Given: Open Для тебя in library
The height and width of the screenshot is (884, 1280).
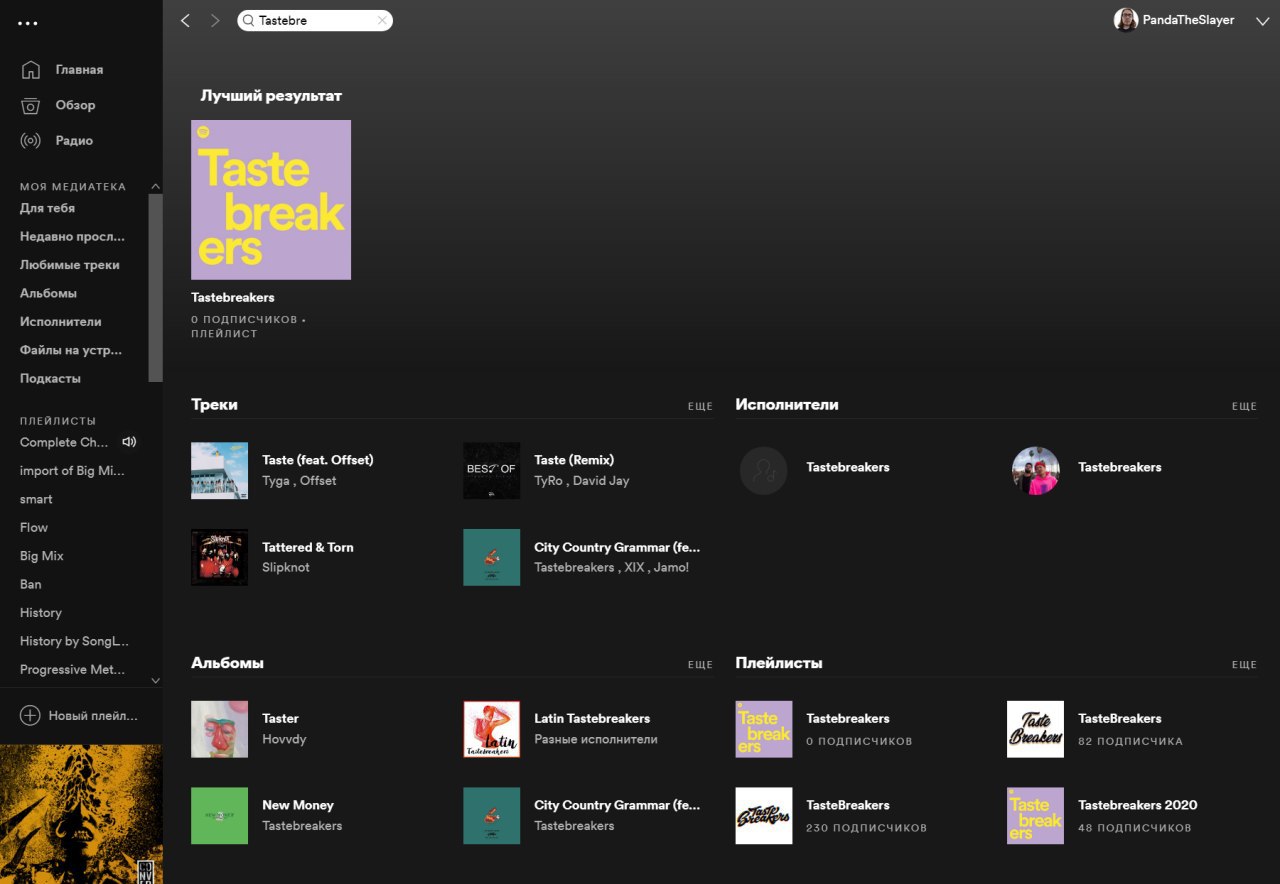Looking at the screenshot, I should (x=47, y=208).
